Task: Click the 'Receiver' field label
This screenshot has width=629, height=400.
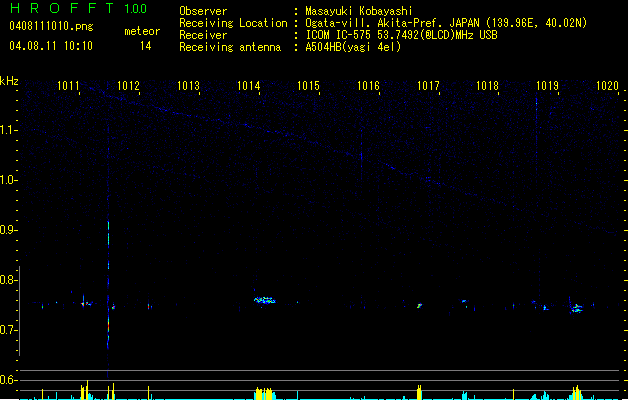Action: 203,35
